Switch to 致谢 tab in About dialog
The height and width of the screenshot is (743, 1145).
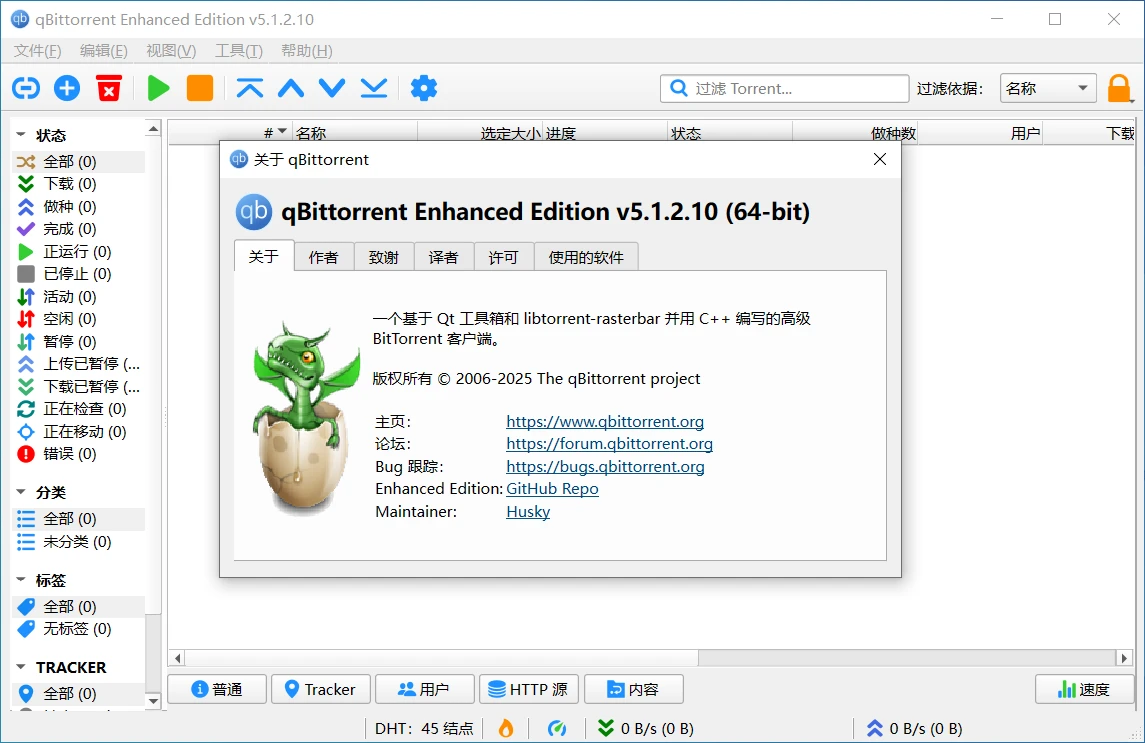click(x=384, y=257)
